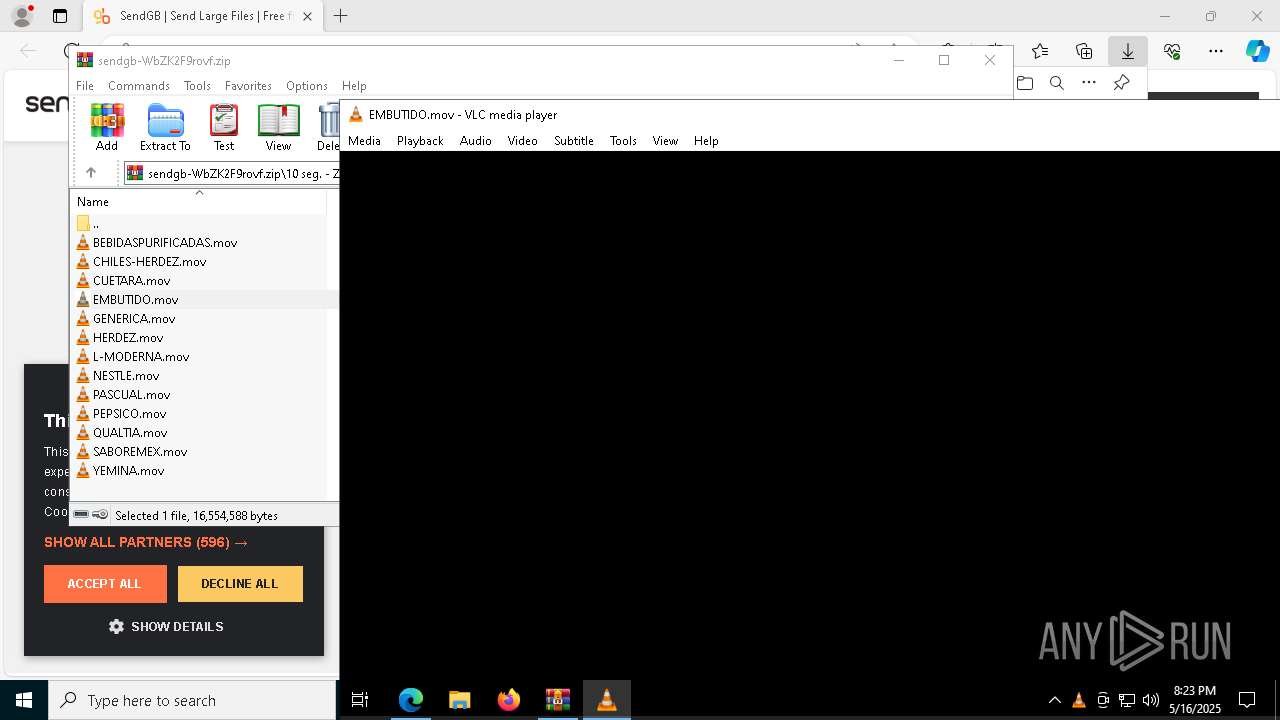Click the Windows Start button

click(24, 700)
